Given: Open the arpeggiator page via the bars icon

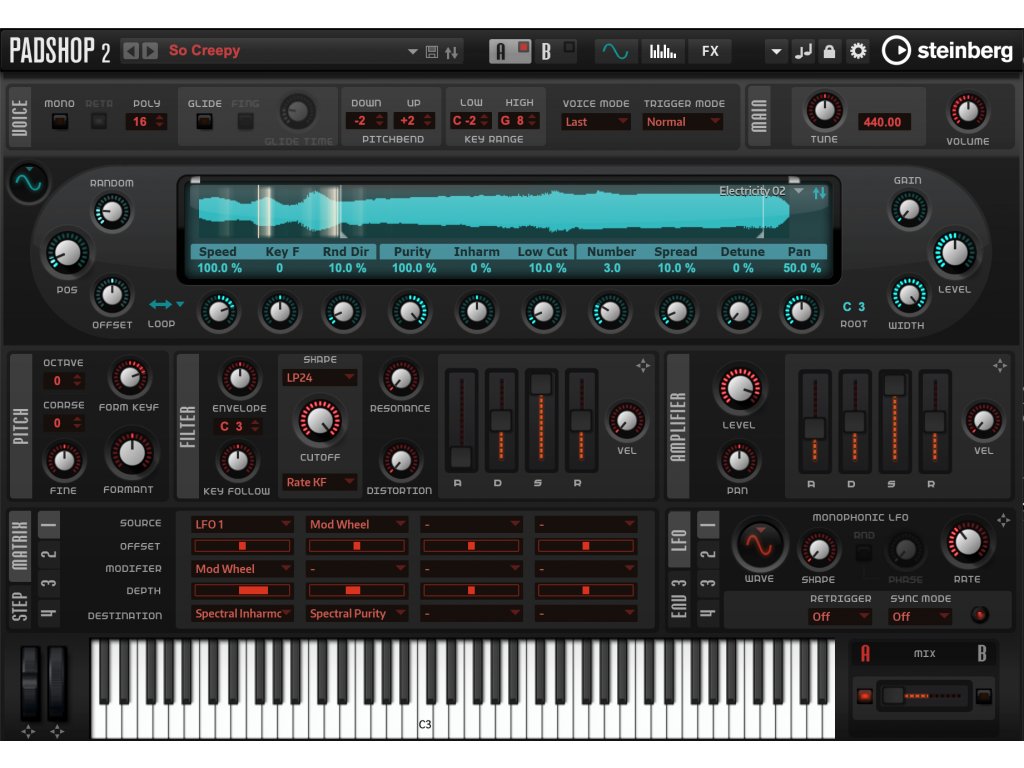Looking at the screenshot, I should [x=663, y=51].
